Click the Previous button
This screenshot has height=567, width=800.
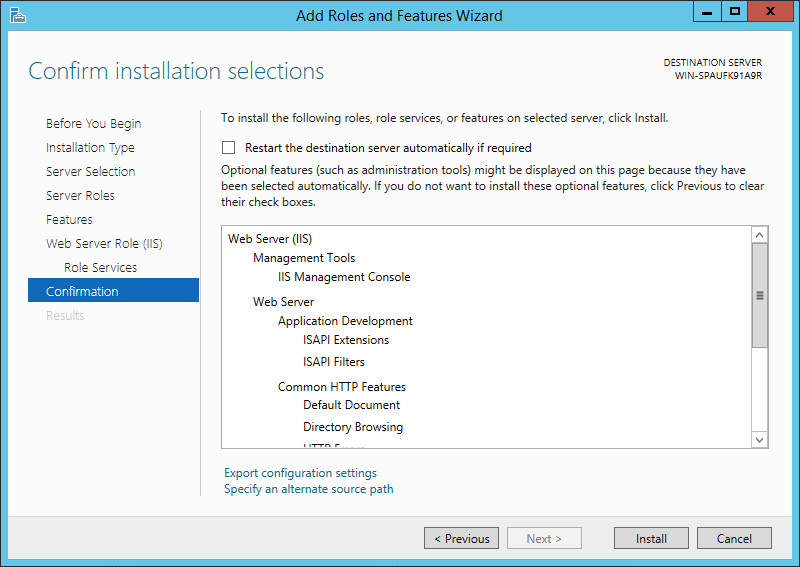tap(461, 538)
